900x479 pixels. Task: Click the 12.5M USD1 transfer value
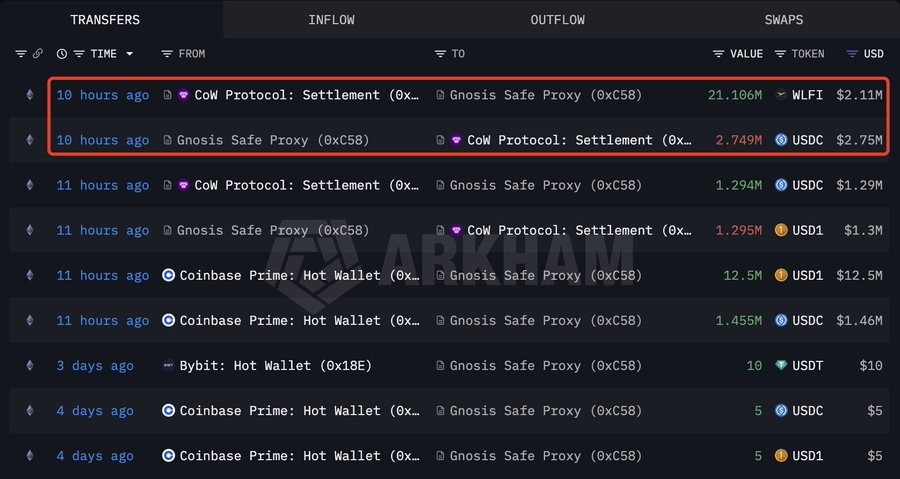click(743, 276)
